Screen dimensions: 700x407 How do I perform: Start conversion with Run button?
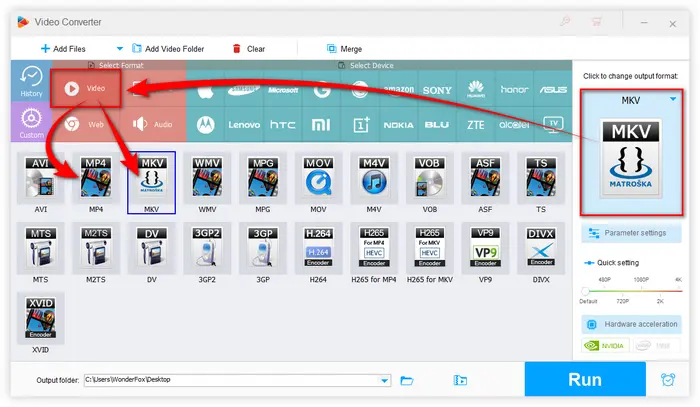(x=585, y=379)
